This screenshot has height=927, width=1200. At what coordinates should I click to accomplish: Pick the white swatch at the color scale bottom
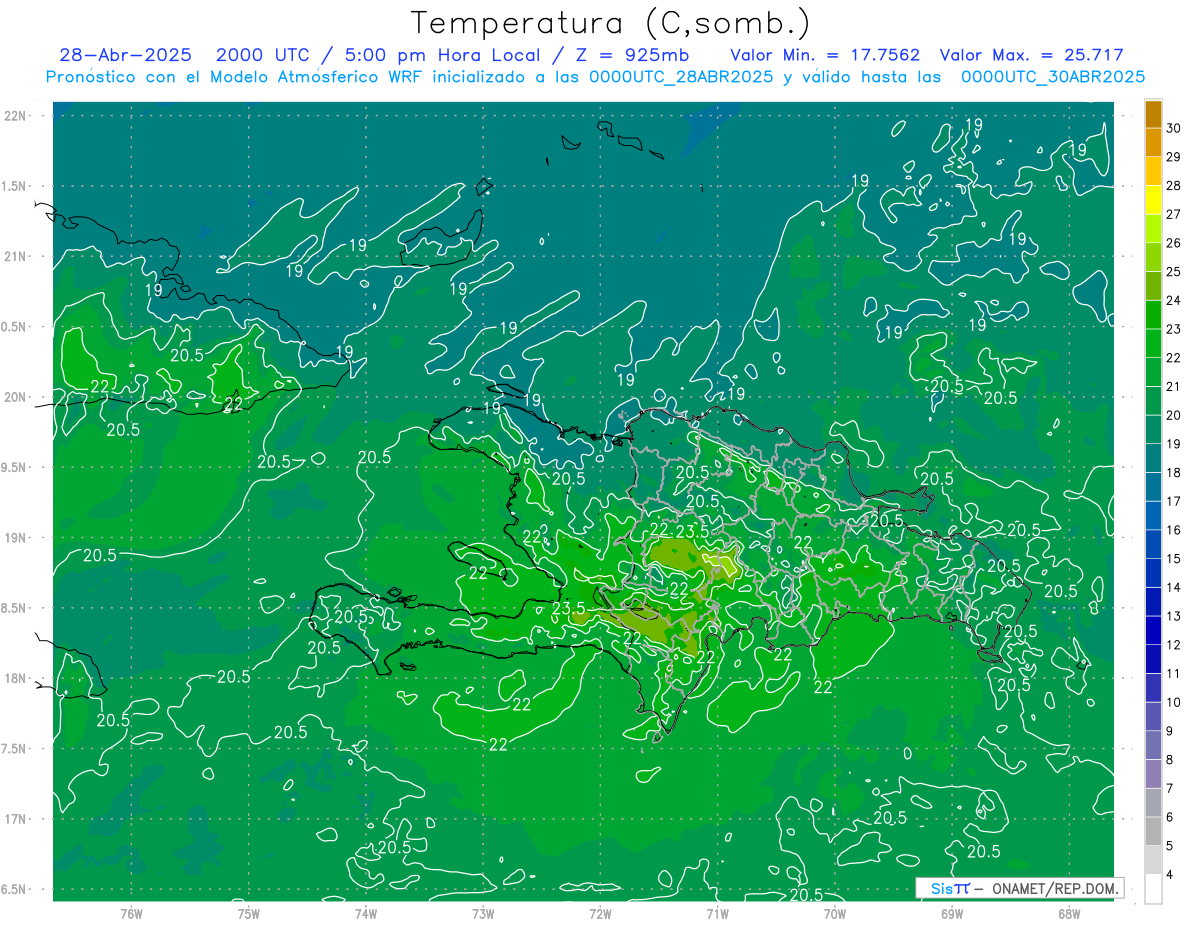point(1153,888)
